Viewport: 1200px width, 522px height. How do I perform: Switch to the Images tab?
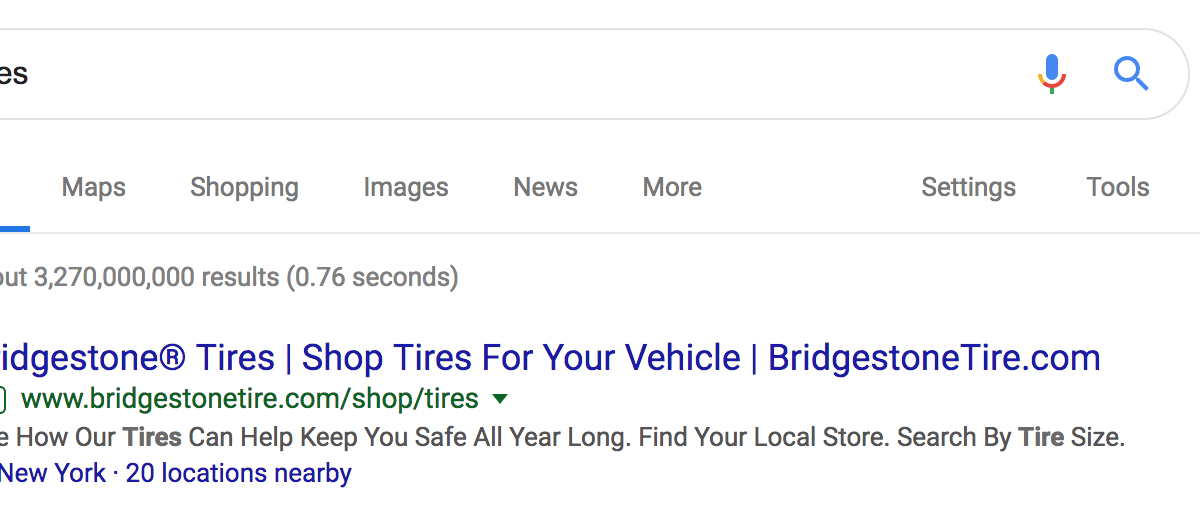click(x=406, y=187)
